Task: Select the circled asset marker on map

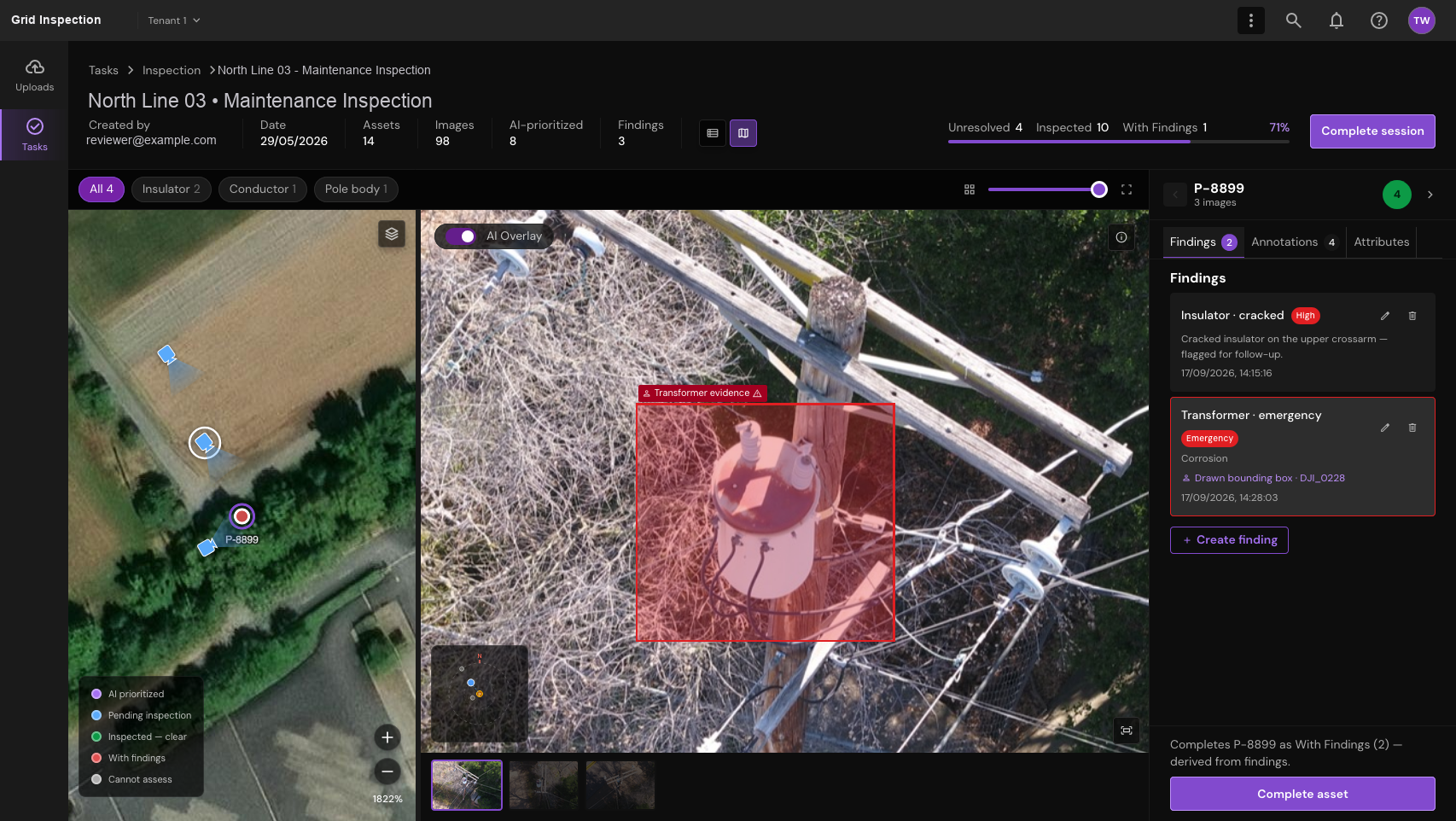Action: [205, 442]
